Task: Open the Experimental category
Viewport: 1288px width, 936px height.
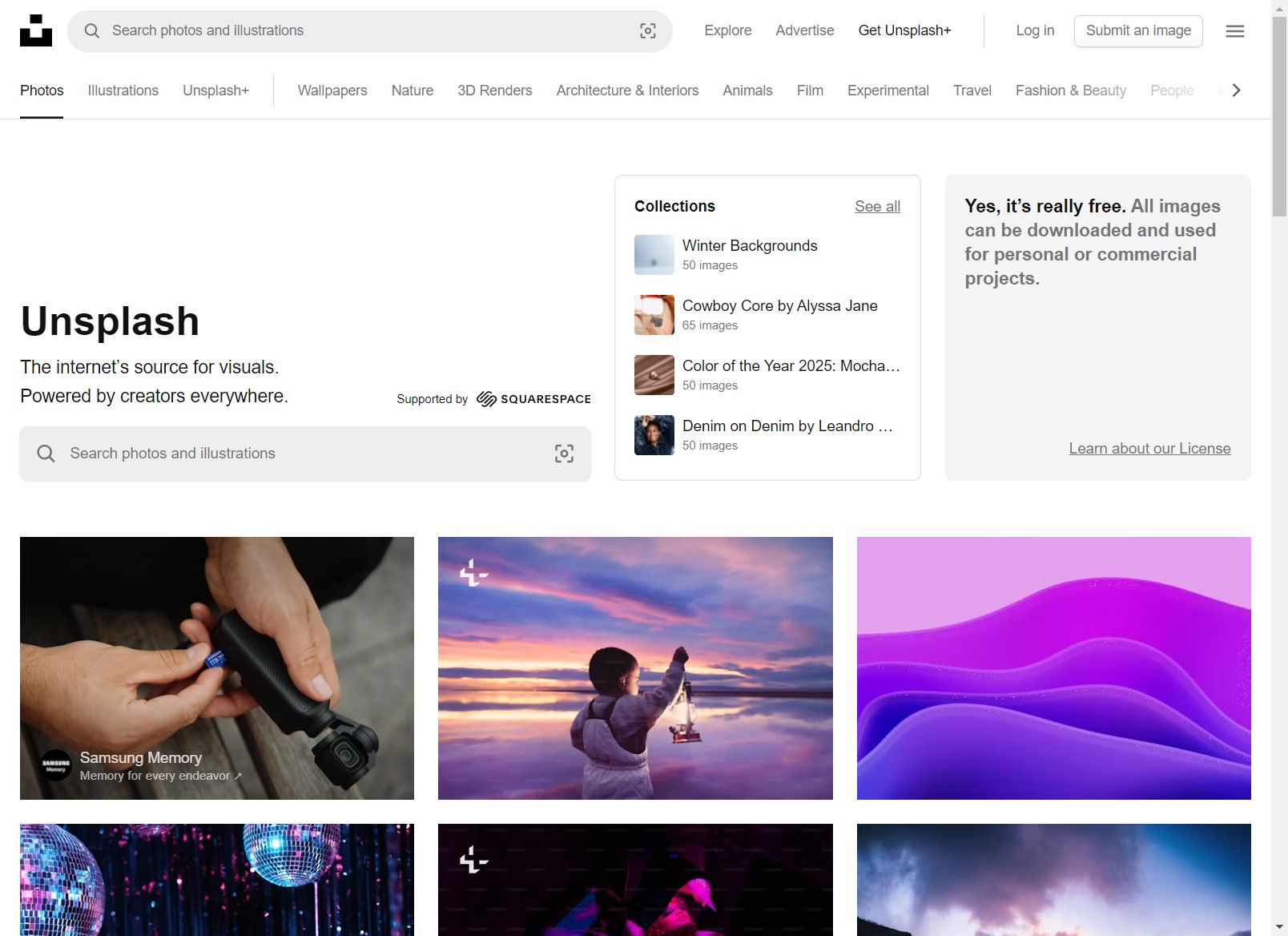Action: pyautogui.click(x=888, y=91)
